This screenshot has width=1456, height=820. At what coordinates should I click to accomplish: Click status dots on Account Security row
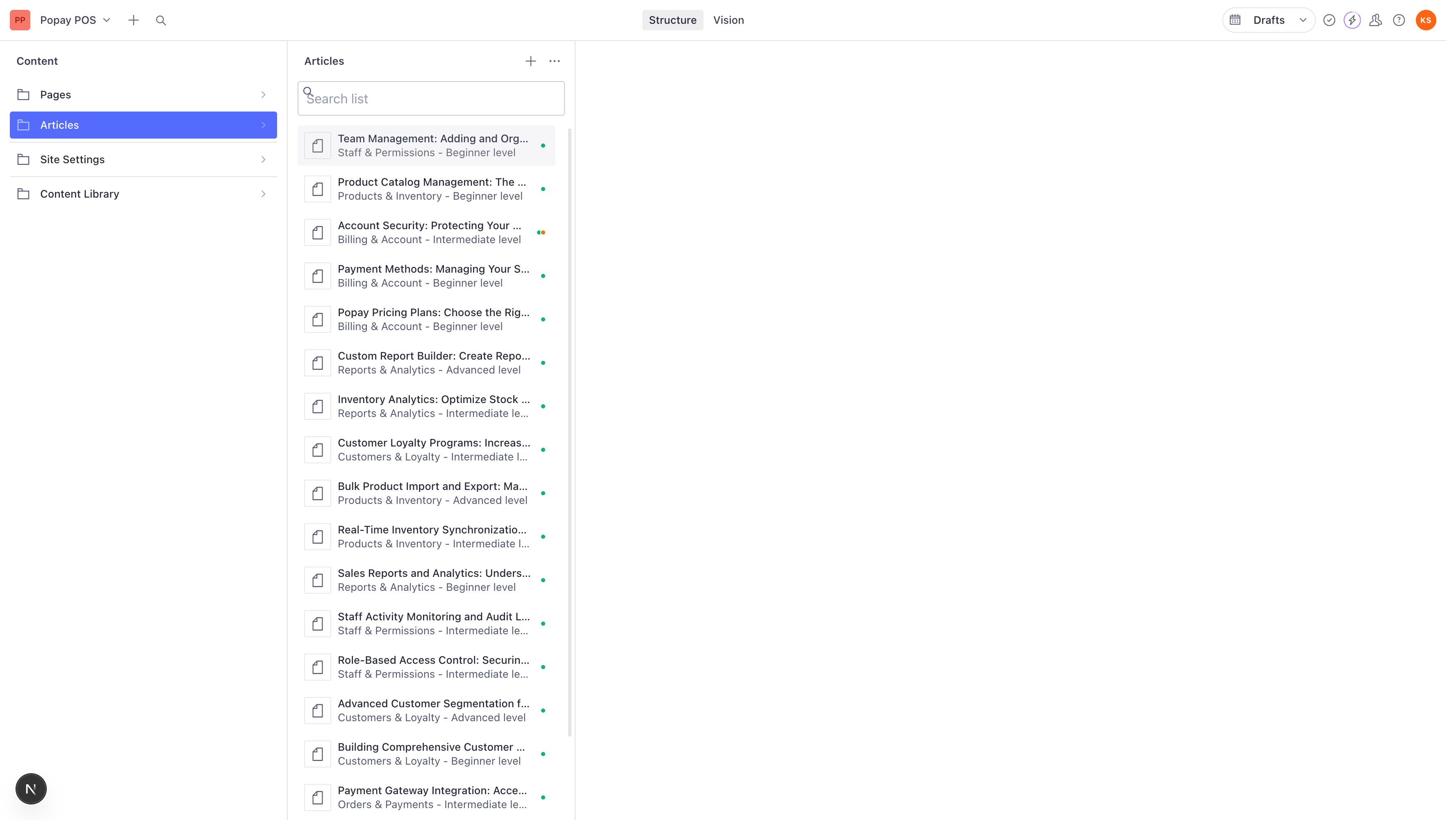[x=541, y=232]
